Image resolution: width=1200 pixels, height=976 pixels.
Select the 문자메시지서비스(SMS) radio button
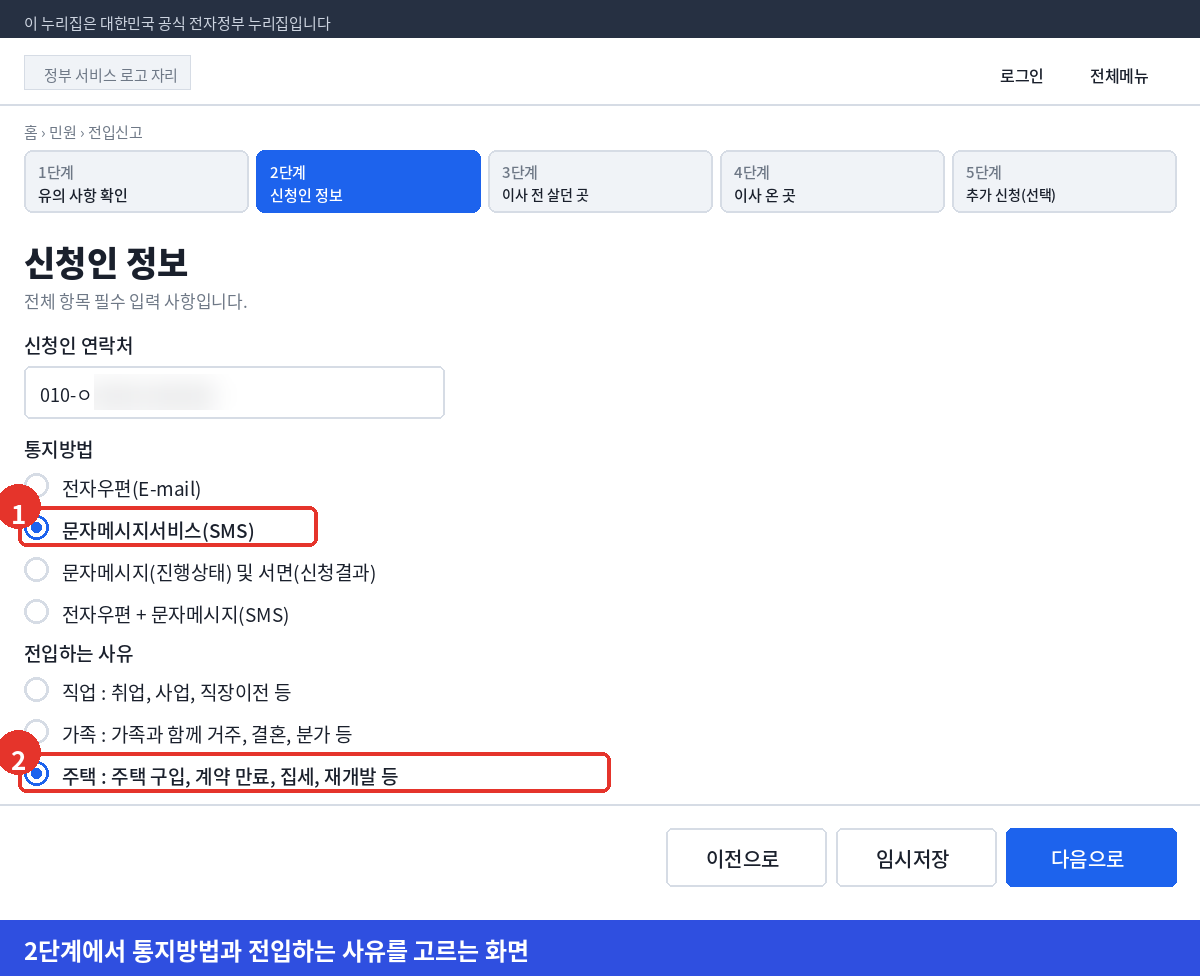click(37, 528)
